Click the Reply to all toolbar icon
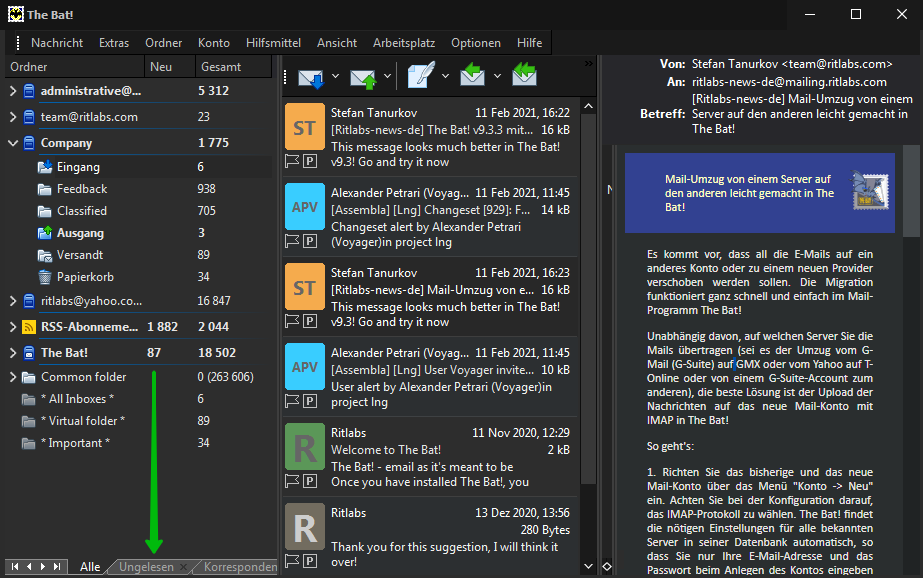The height and width of the screenshot is (578, 923). [524, 75]
